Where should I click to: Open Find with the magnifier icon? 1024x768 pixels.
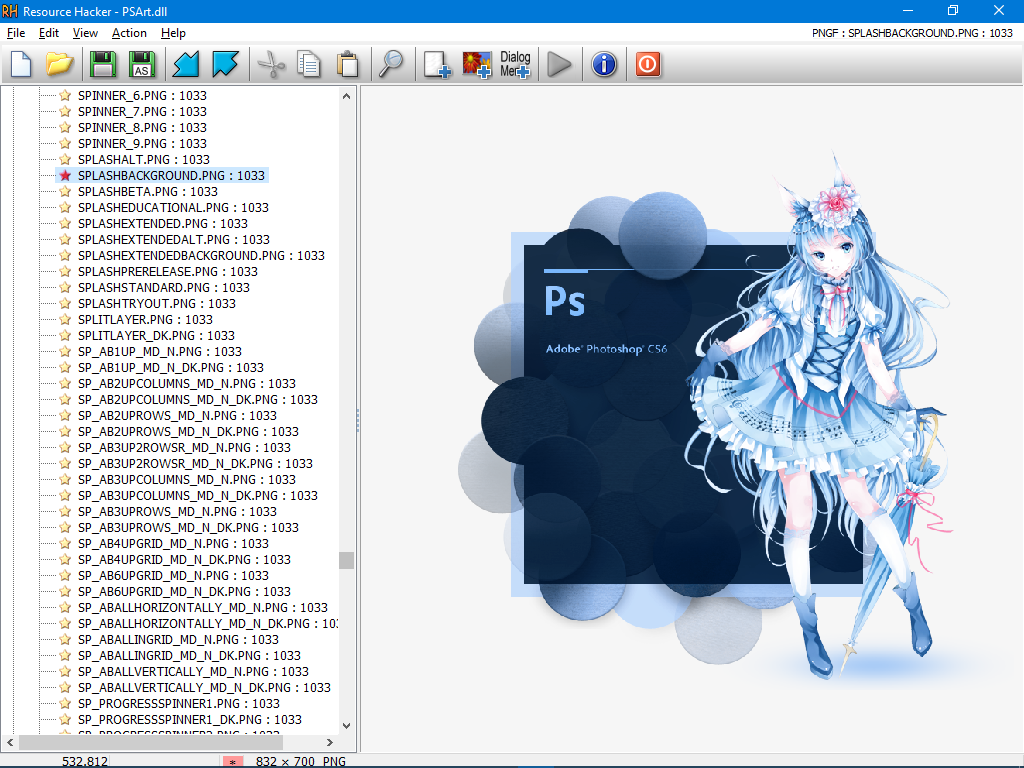pyautogui.click(x=392, y=64)
